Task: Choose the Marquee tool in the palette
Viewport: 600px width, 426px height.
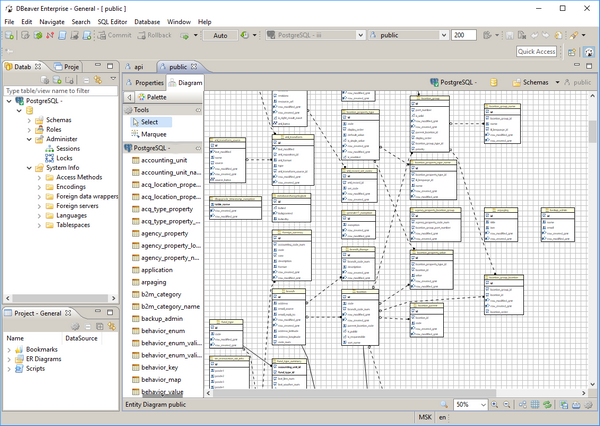Action: pyautogui.click(x=149, y=134)
